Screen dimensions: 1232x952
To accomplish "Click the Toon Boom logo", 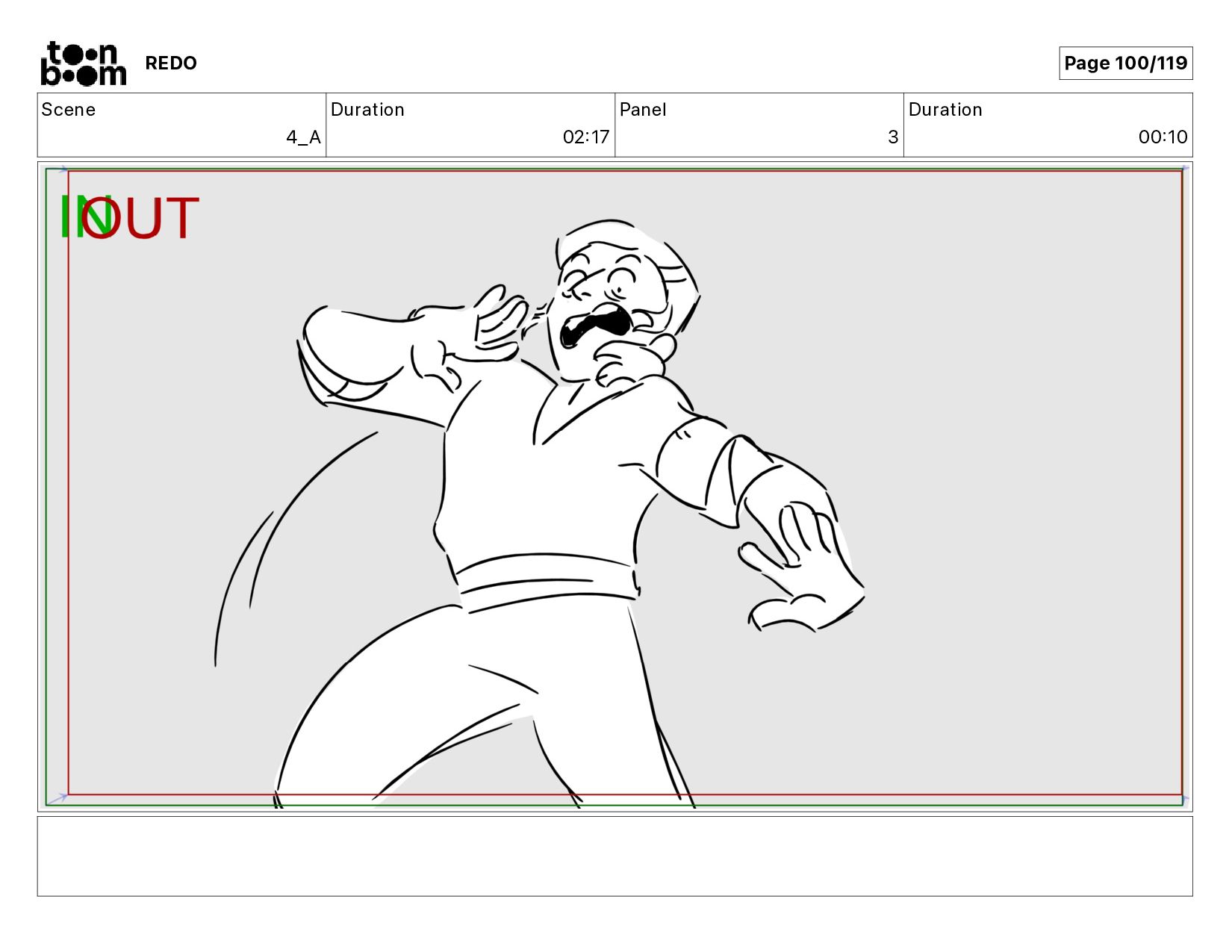I will 83,63.
